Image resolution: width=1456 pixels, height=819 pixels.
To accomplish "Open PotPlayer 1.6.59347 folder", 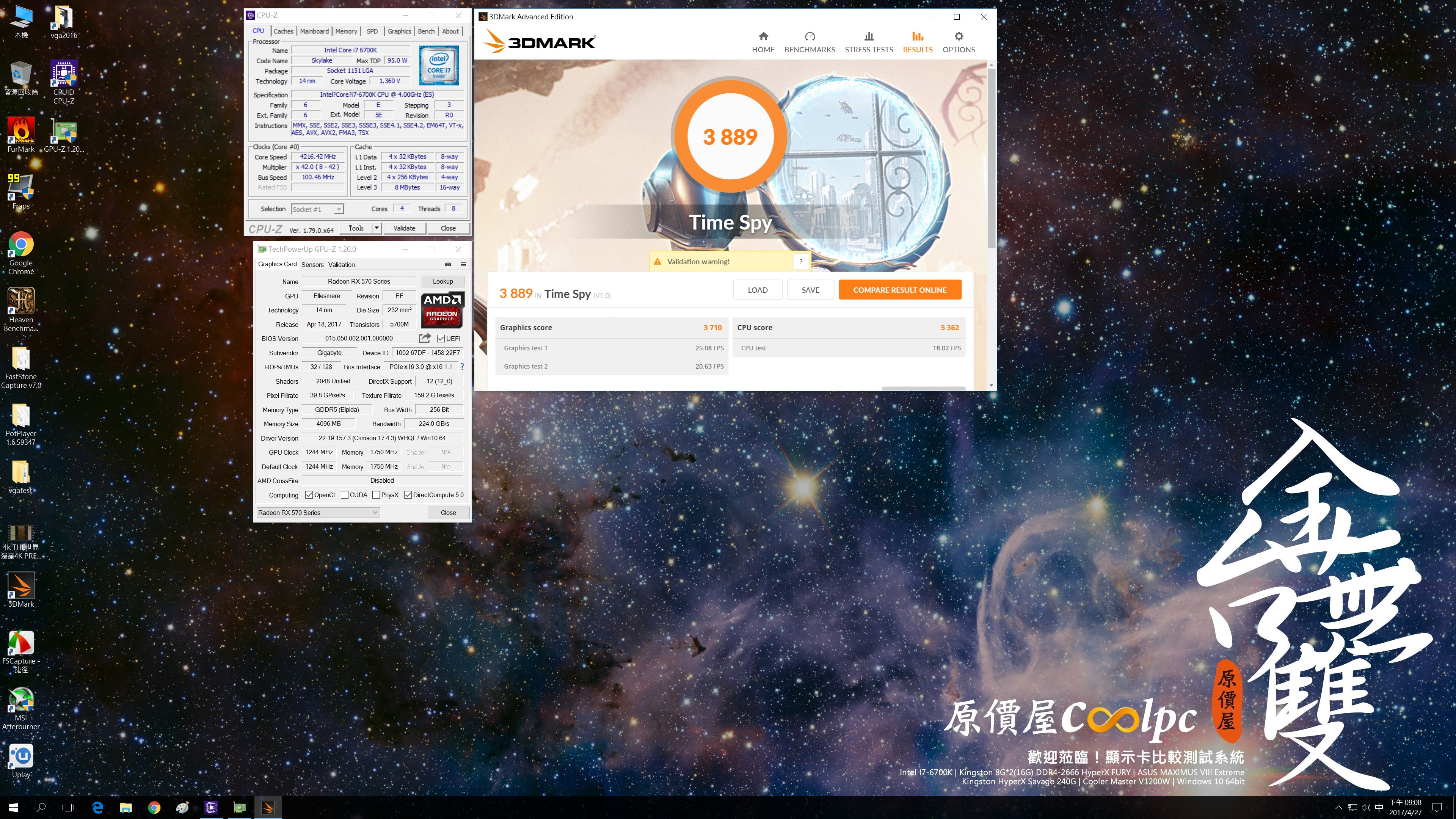I will pos(21,424).
